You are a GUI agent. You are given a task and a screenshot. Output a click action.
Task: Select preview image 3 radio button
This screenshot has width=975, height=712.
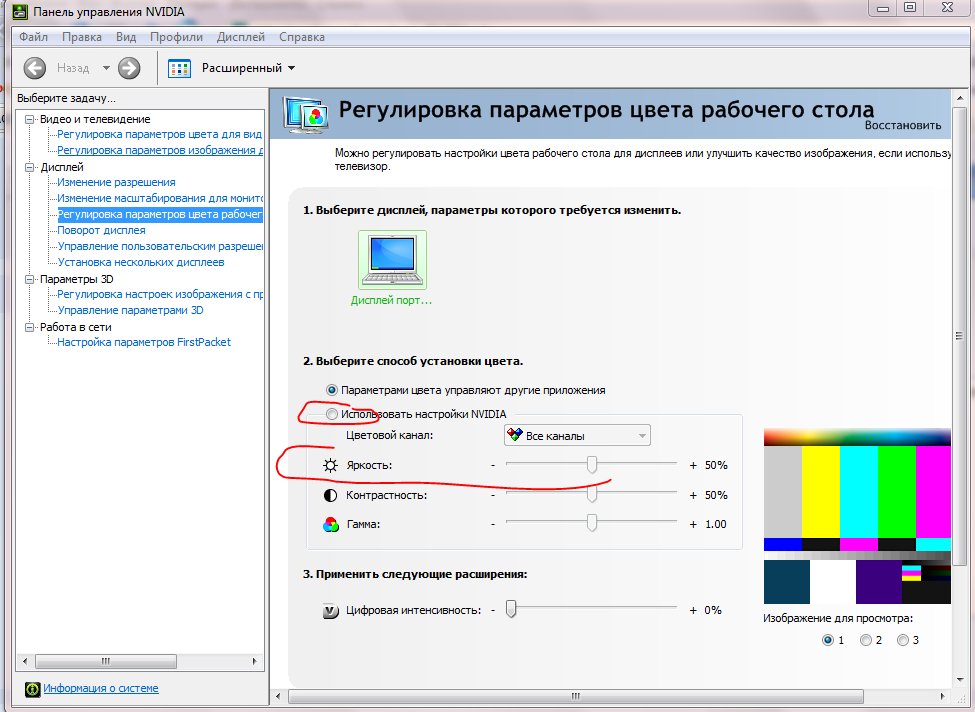(x=903, y=640)
